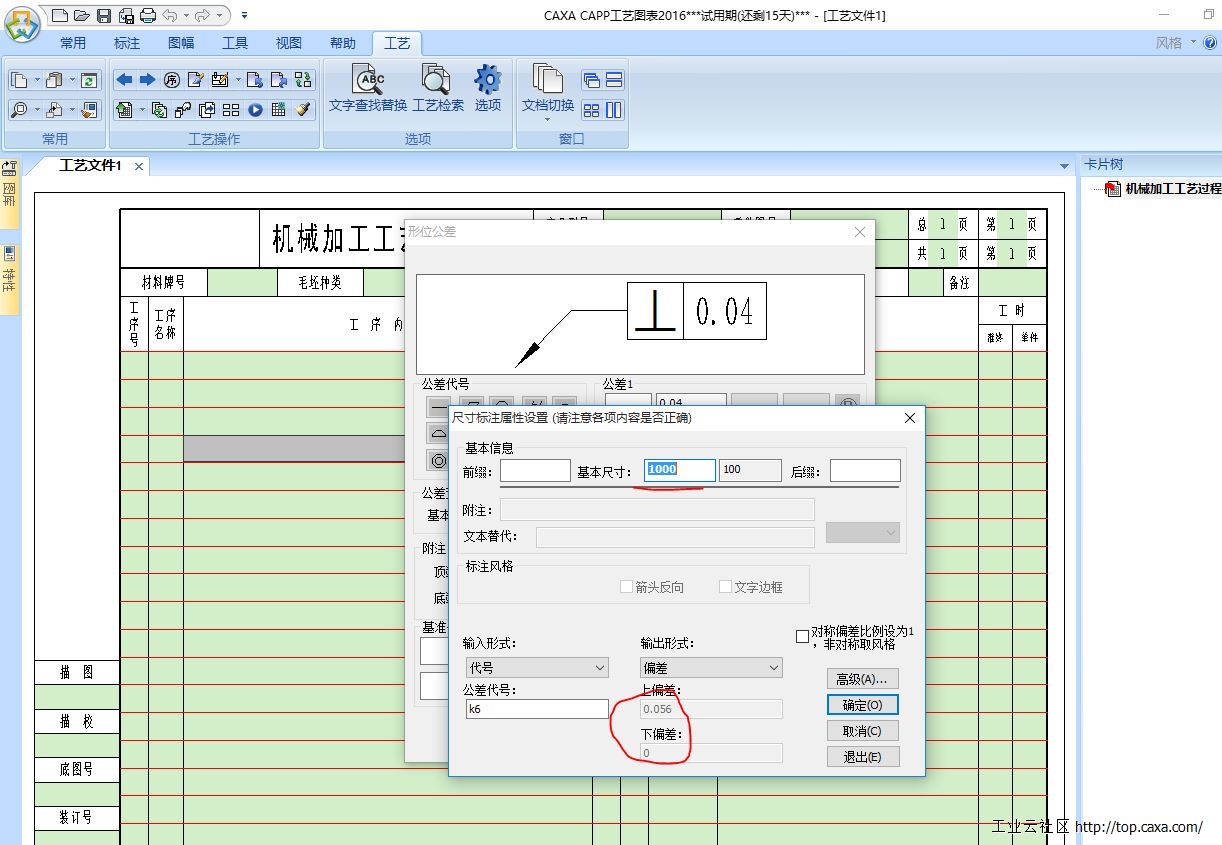The image size is (1222, 845).
Task: Open the 文档切换 dropdown
Action: [x=547, y=119]
